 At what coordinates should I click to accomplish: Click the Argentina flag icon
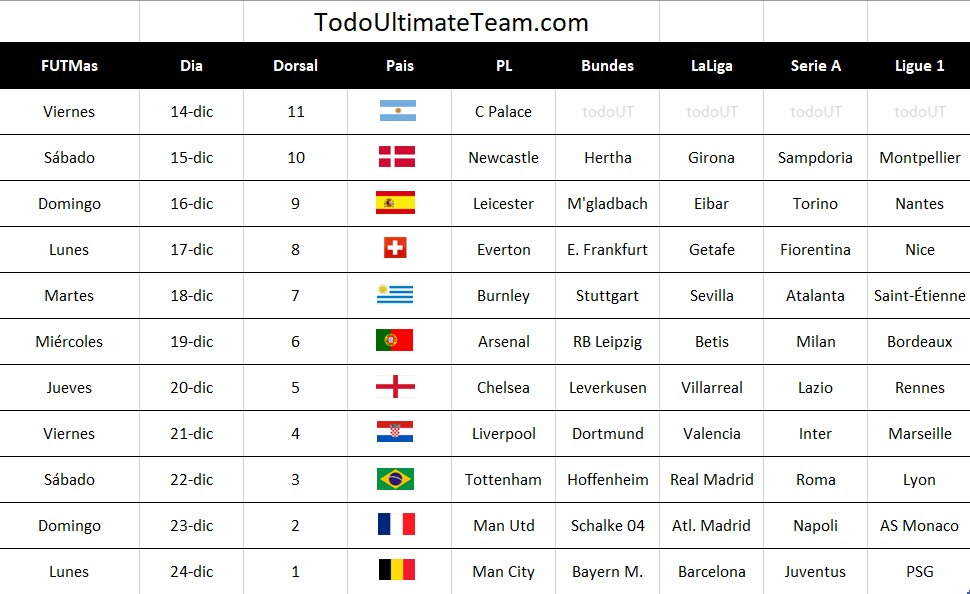(x=398, y=111)
